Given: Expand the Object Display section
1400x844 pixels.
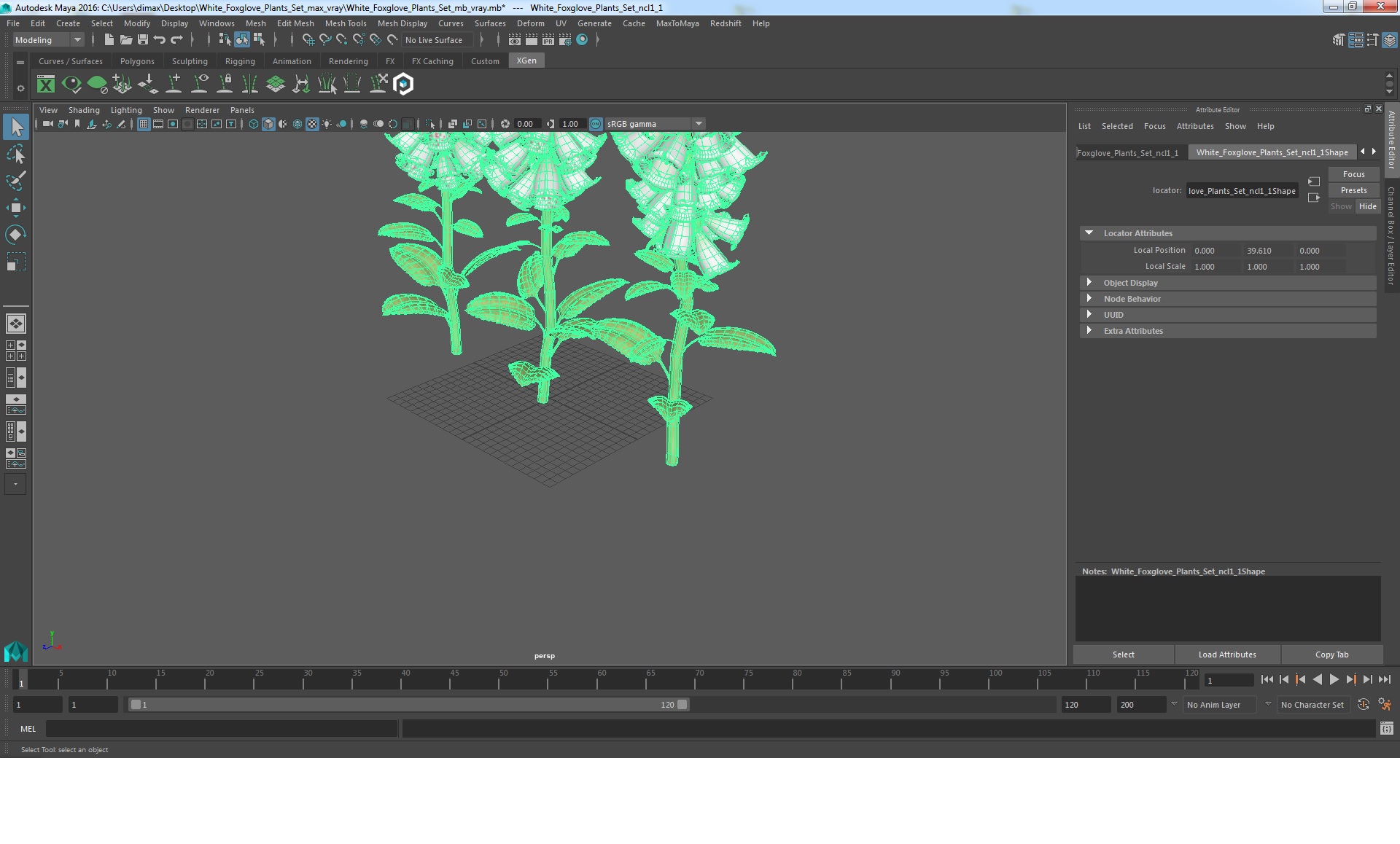Looking at the screenshot, I should (1130, 283).
